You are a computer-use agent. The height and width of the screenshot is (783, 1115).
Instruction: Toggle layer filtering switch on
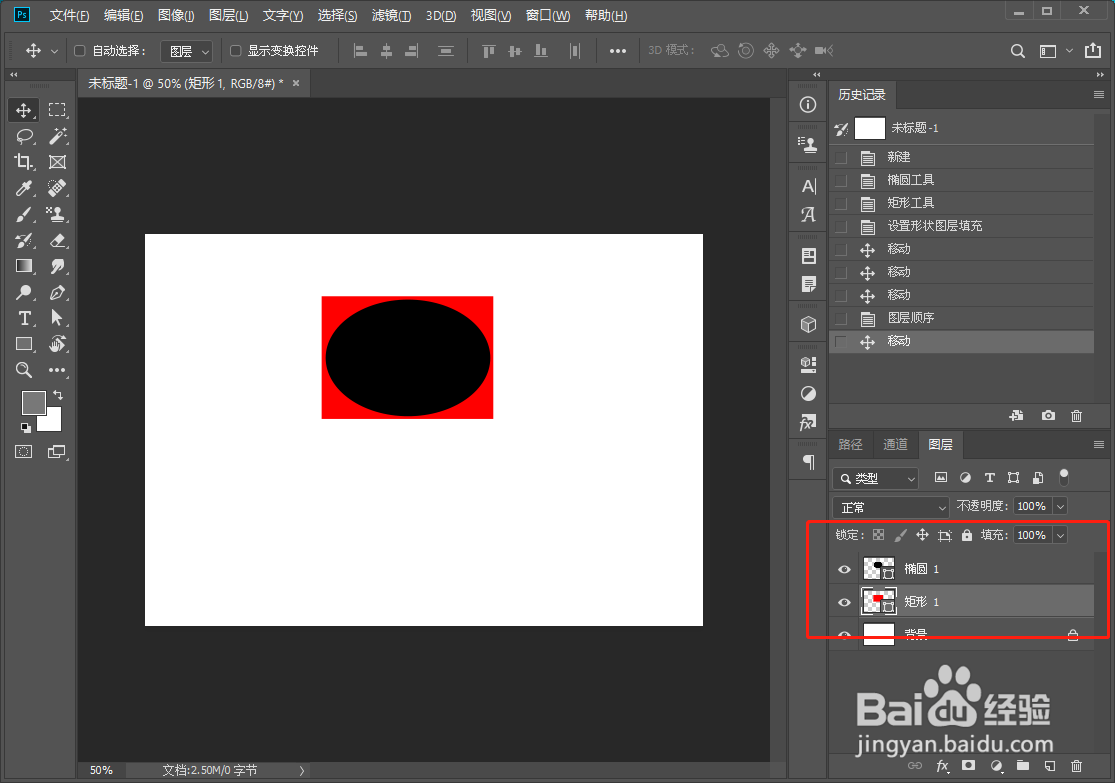pyautogui.click(x=1064, y=477)
